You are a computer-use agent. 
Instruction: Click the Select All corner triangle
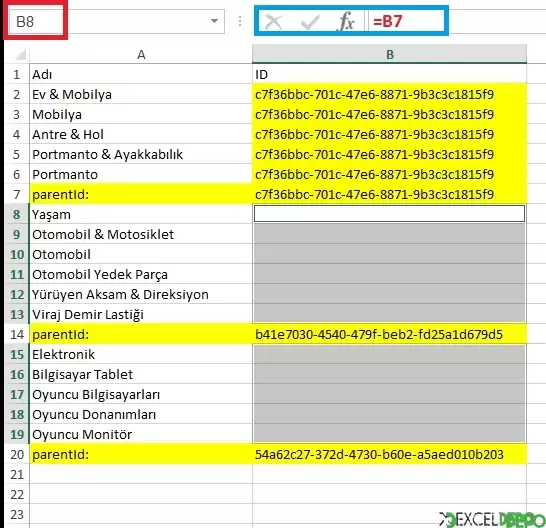(21, 55)
